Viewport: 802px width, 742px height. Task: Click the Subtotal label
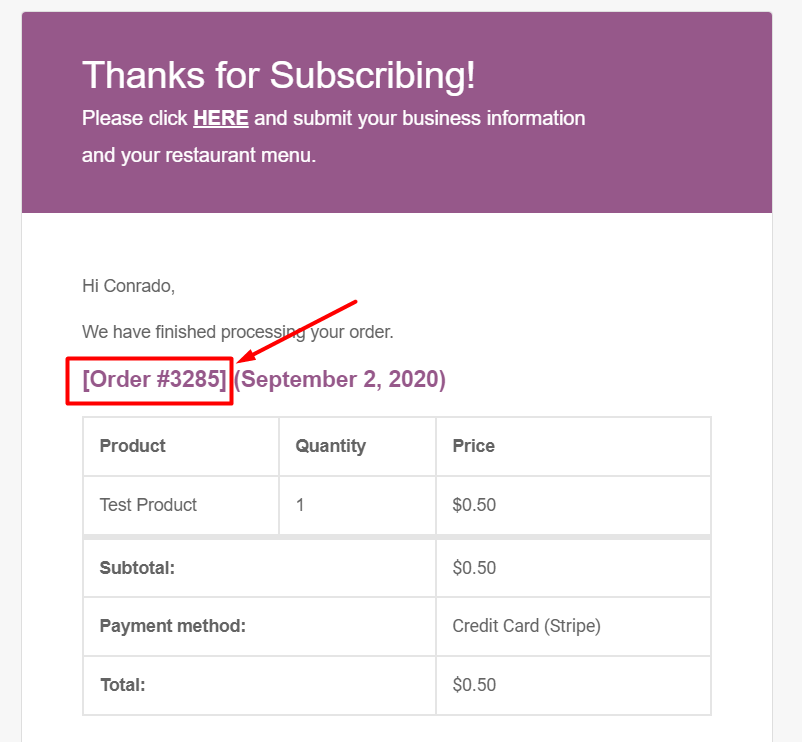pyautogui.click(x=137, y=568)
